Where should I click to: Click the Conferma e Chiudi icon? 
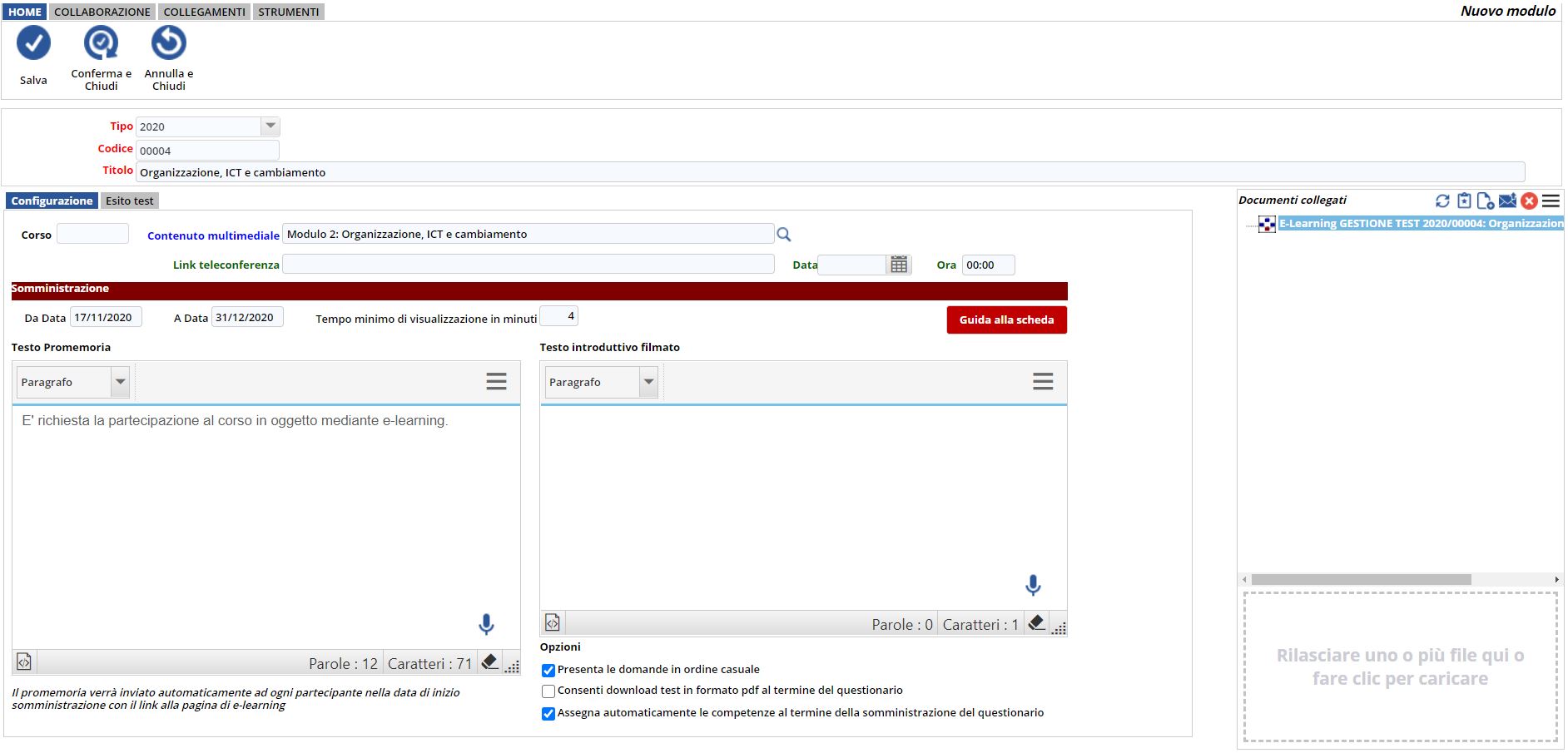click(101, 43)
